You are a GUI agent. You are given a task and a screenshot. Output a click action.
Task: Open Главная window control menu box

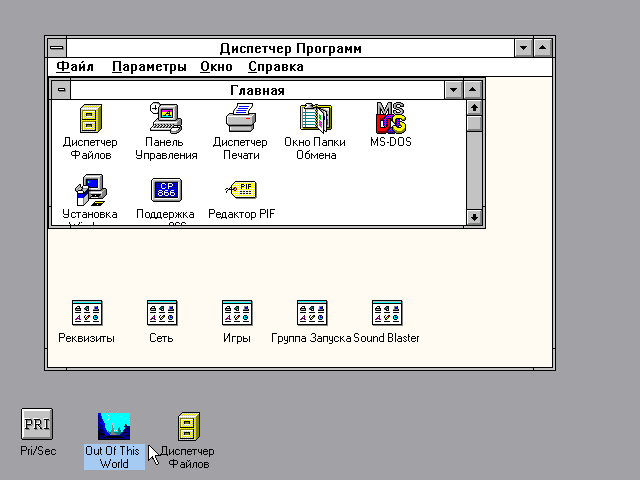[x=61, y=89]
